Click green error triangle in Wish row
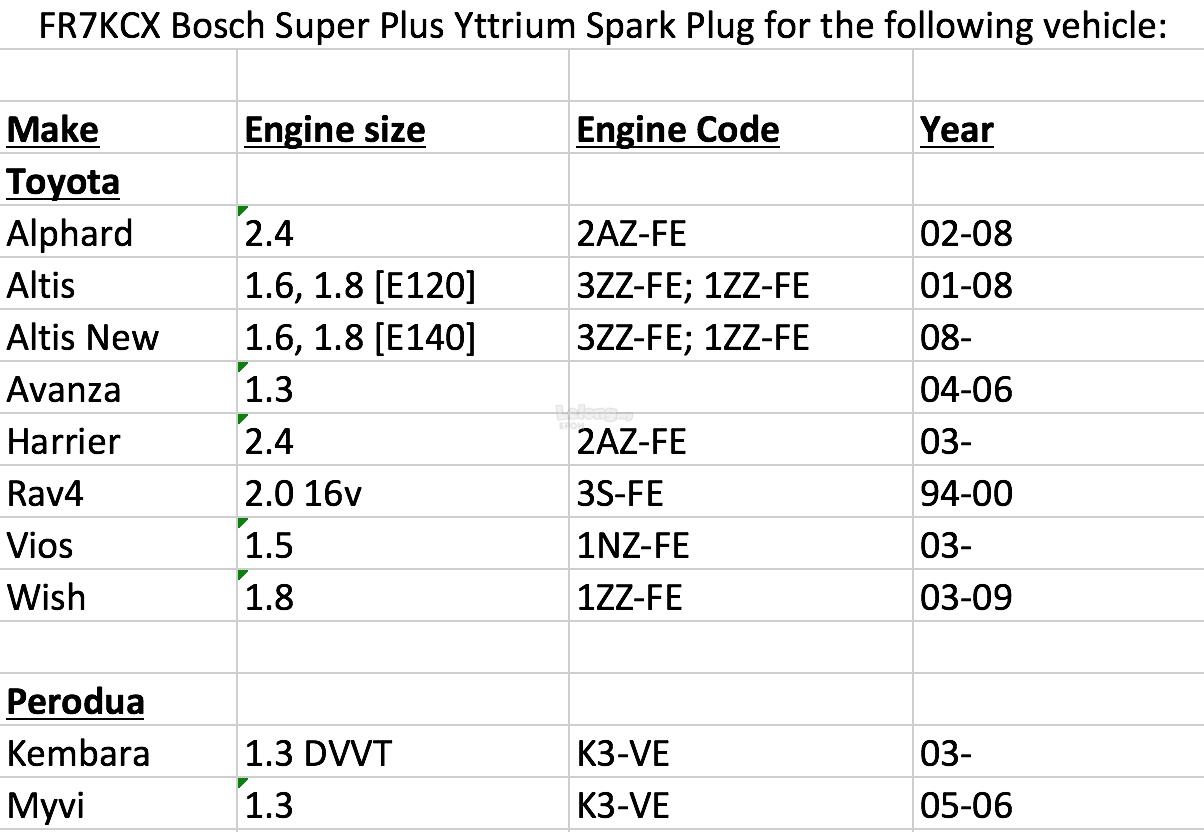The image size is (1204, 832). coord(241,574)
